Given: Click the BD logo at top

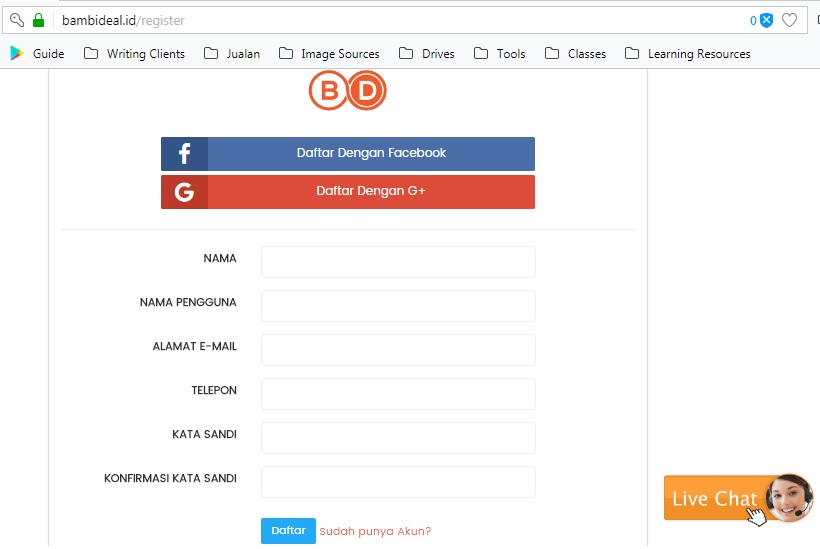Looking at the screenshot, I should pos(347,92).
